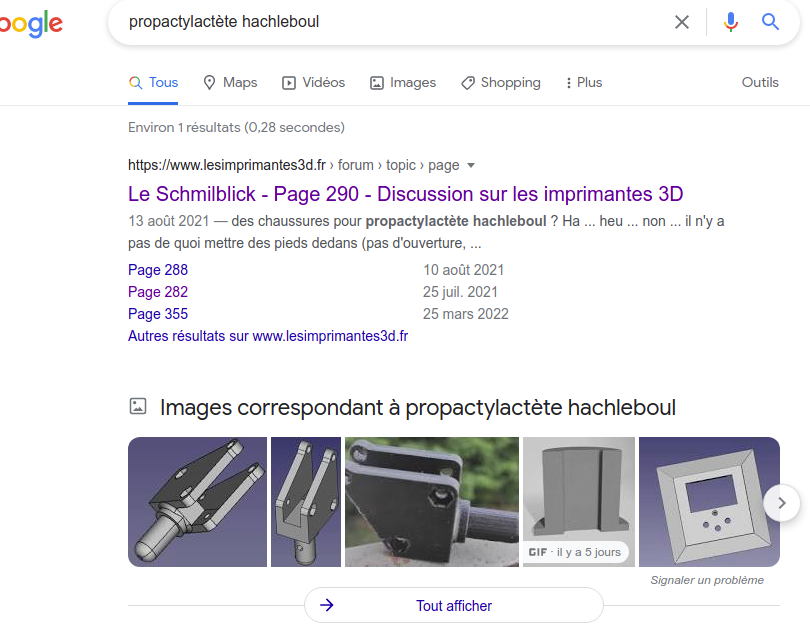810x636 pixels.
Task: Click the lesimprimantes3d.fr breadcrumb URL
Action: [x=227, y=165]
